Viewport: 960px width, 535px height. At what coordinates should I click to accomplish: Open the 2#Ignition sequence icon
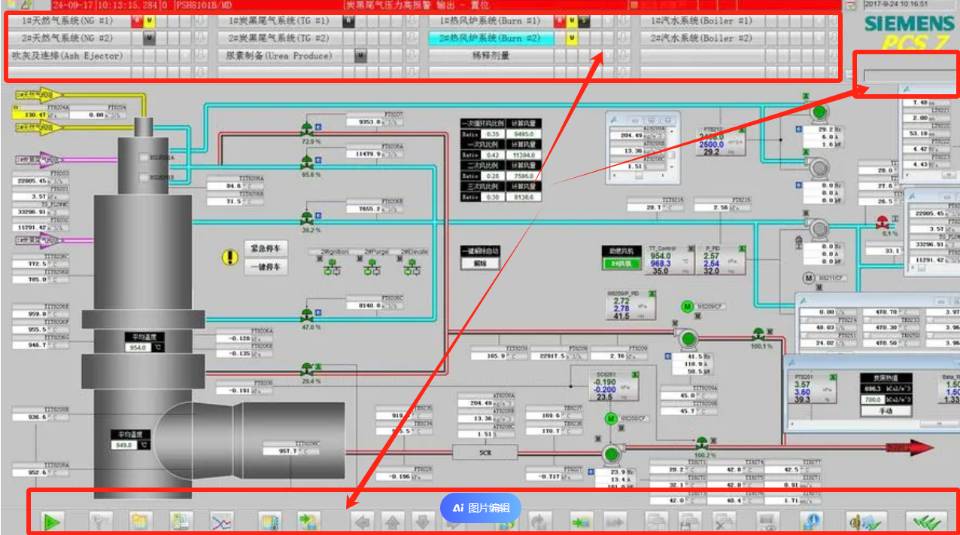332,267
